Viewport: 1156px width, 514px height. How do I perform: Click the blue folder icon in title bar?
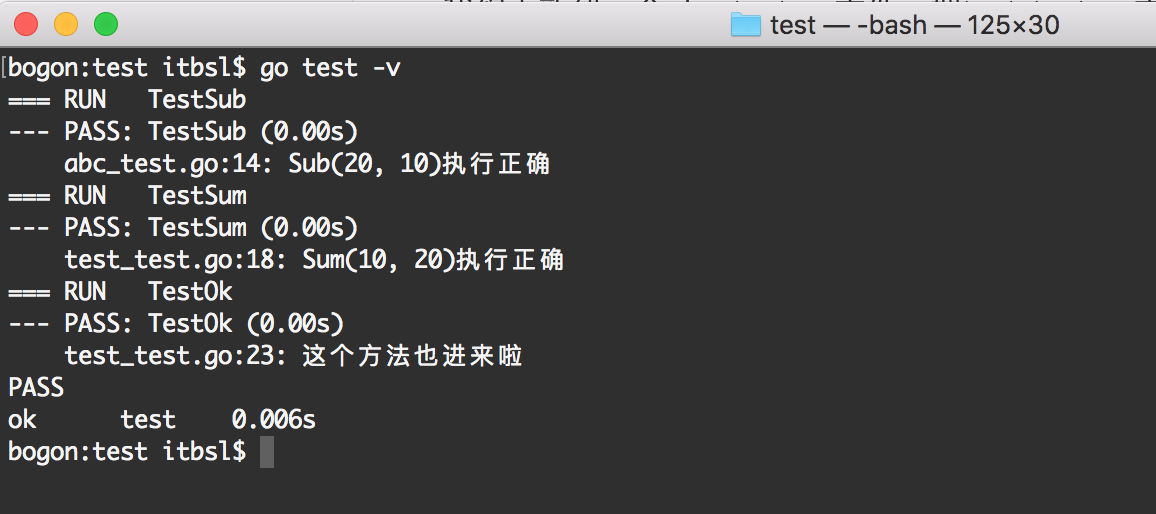pos(745,25)
